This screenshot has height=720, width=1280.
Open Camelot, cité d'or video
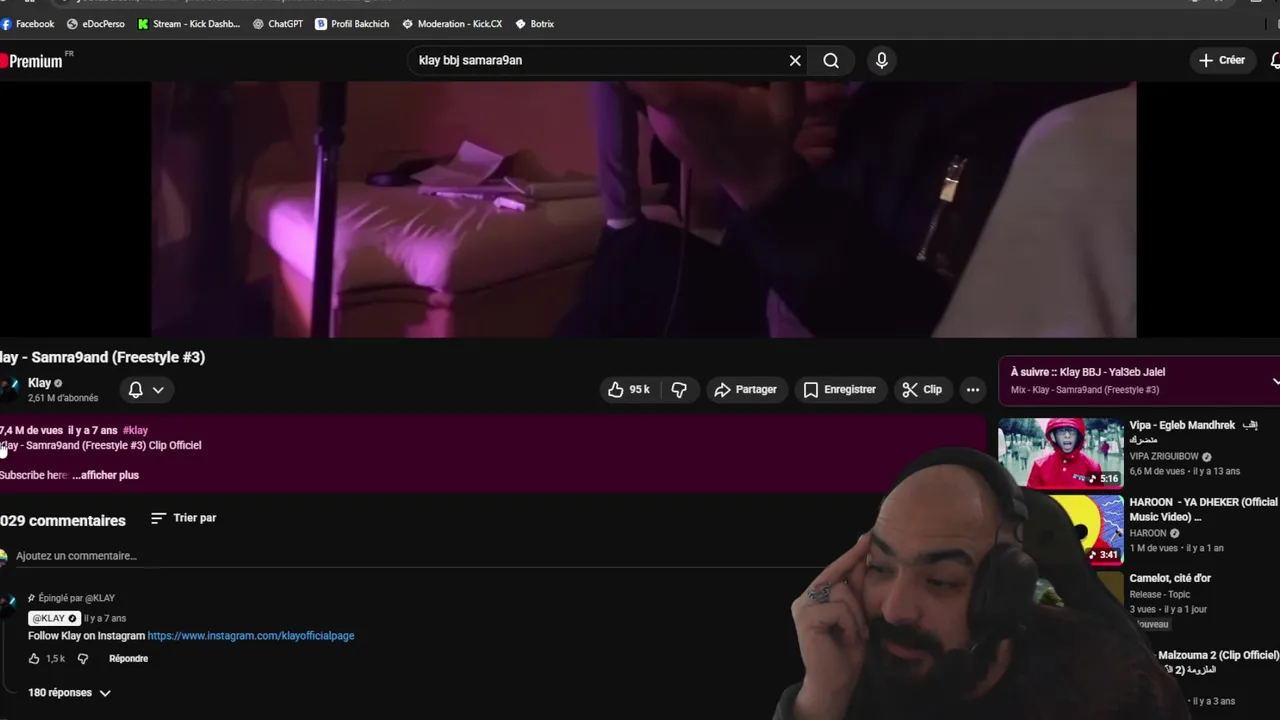pyautogui.click(x=1170, y=579)
